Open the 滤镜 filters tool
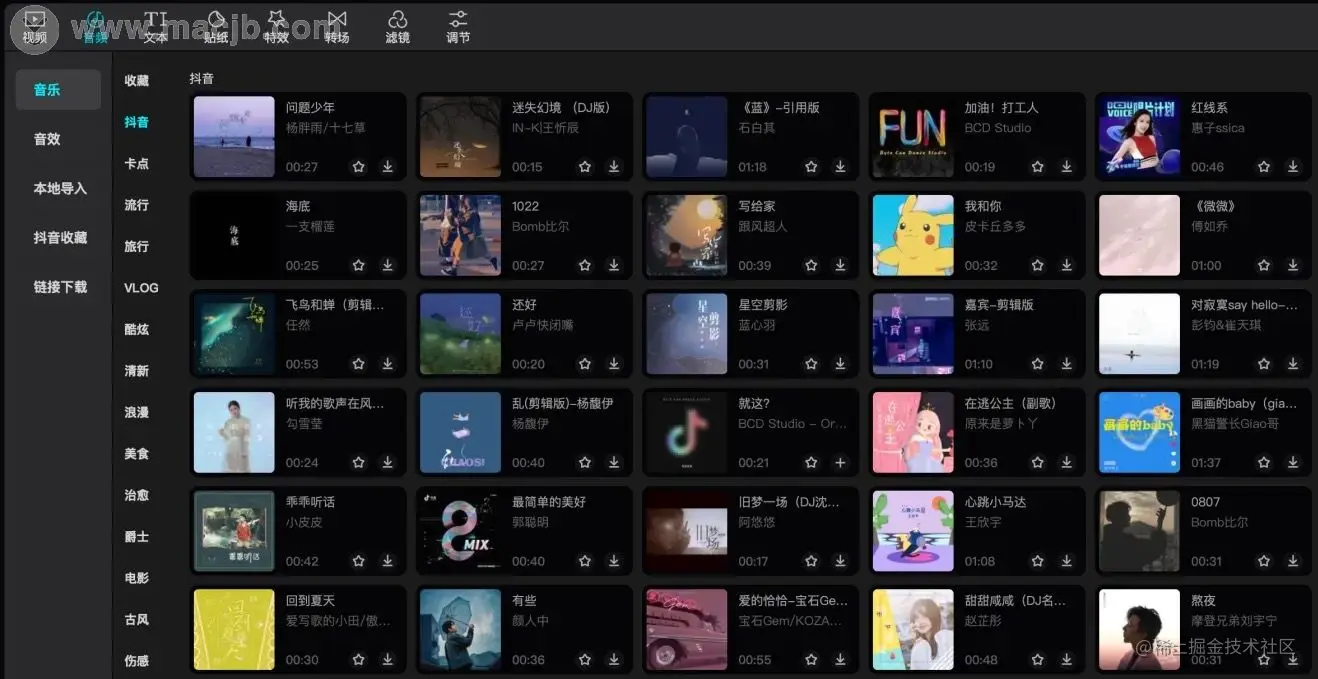Screen dimensions: 1318x679 click(x=397, y=27)
